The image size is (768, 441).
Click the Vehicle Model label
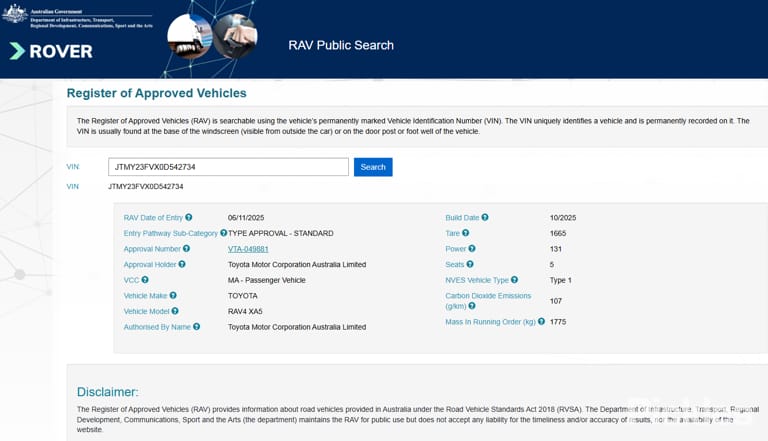point(146,312)
